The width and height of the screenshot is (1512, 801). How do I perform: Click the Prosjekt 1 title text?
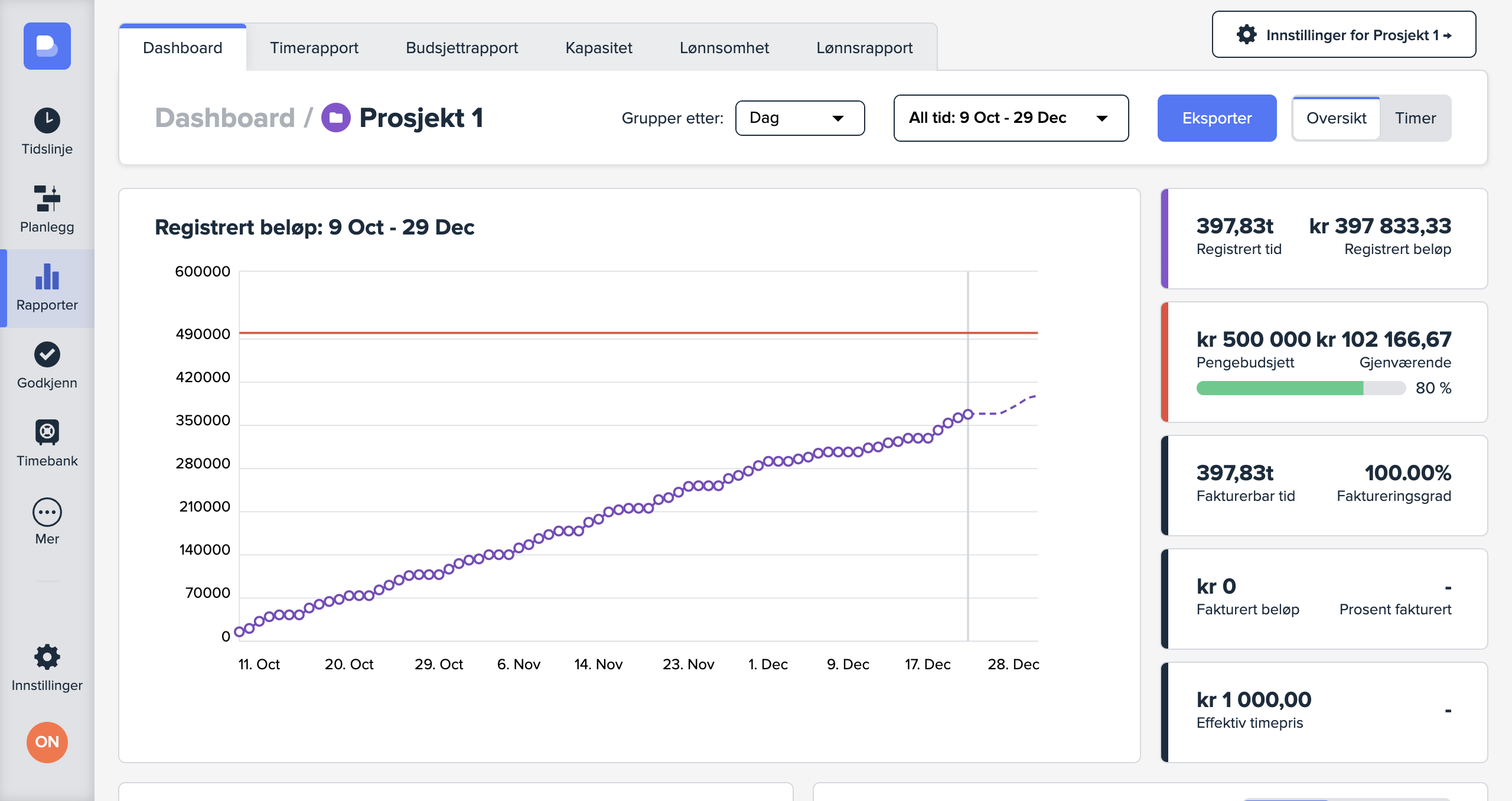(x=421, y=118)
